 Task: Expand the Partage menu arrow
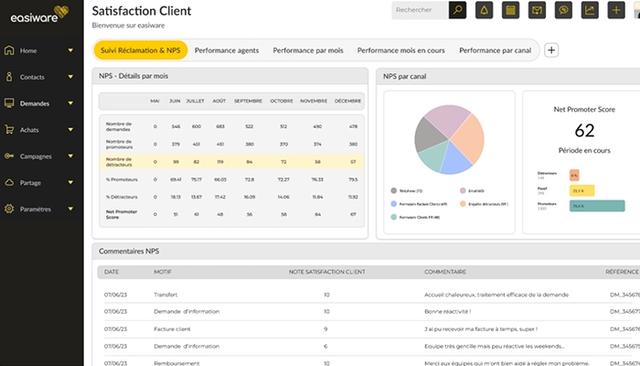click(x=71, y=182)
